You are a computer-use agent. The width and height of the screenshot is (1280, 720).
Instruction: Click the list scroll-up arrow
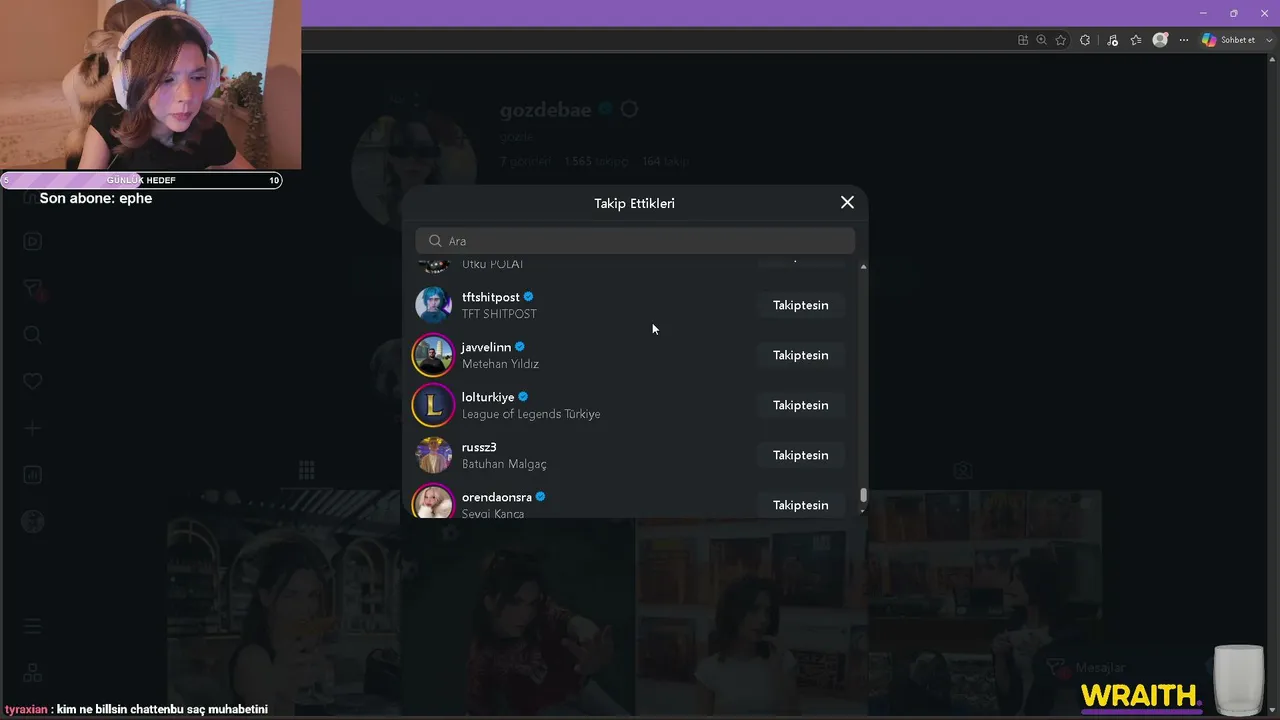coord(863,266)
